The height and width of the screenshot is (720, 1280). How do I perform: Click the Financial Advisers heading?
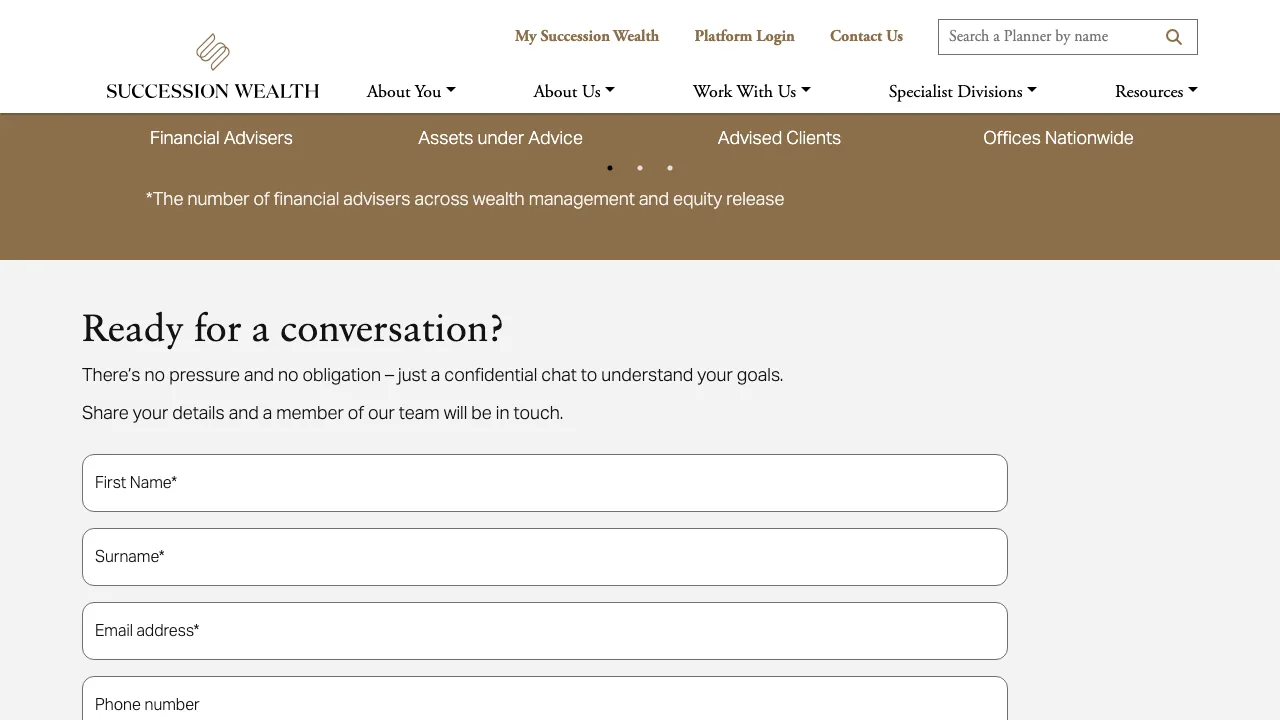pos(221,138)
